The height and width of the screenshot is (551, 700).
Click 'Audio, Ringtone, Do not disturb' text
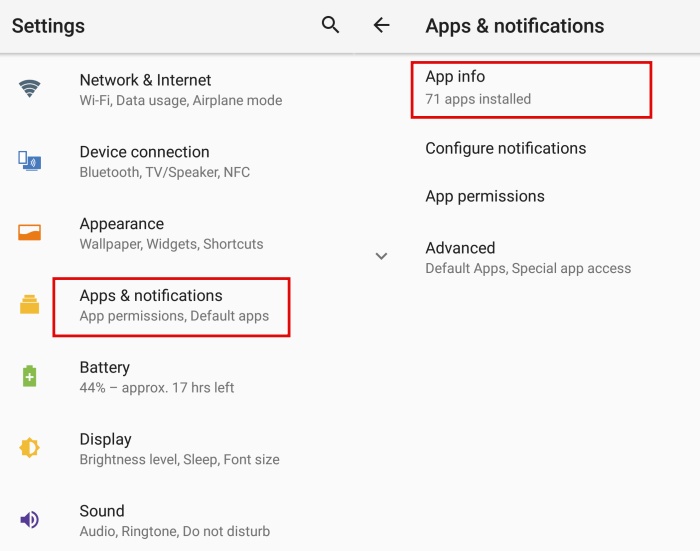pyautogui.click(x=175, y=531)
